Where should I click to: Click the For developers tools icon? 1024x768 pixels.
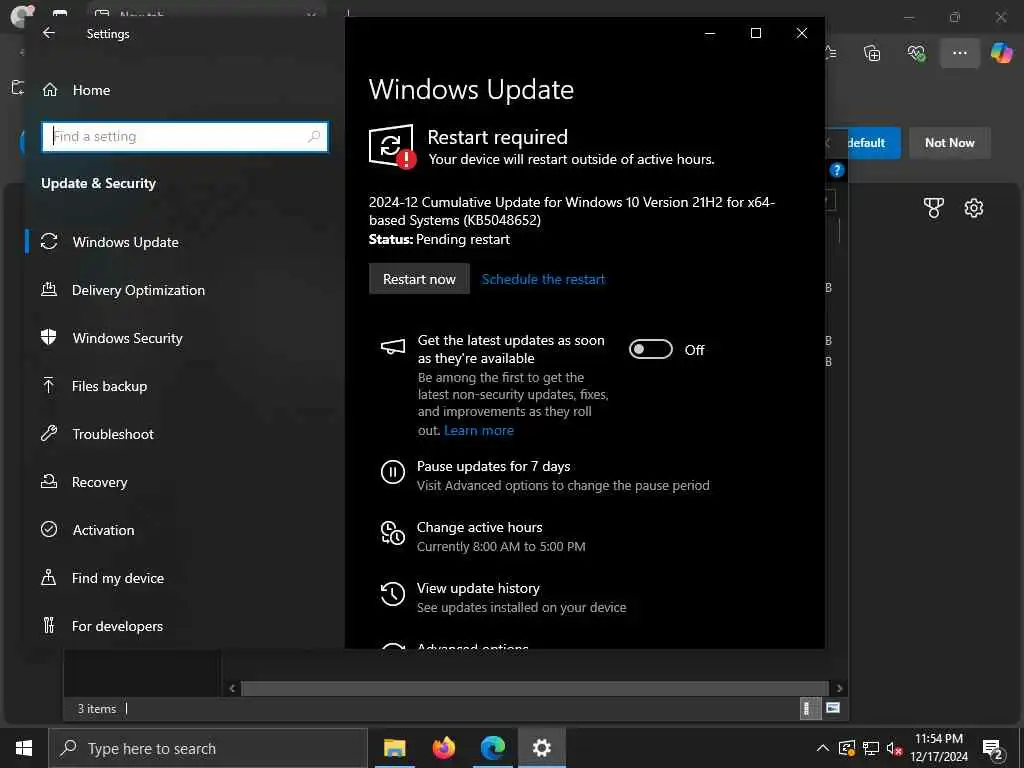point(49,625)
